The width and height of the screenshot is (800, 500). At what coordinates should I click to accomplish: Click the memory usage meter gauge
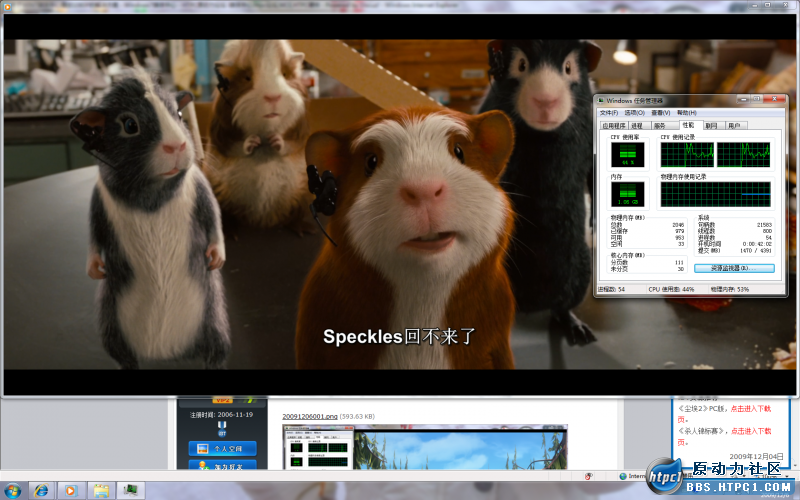tap(628, 194)
